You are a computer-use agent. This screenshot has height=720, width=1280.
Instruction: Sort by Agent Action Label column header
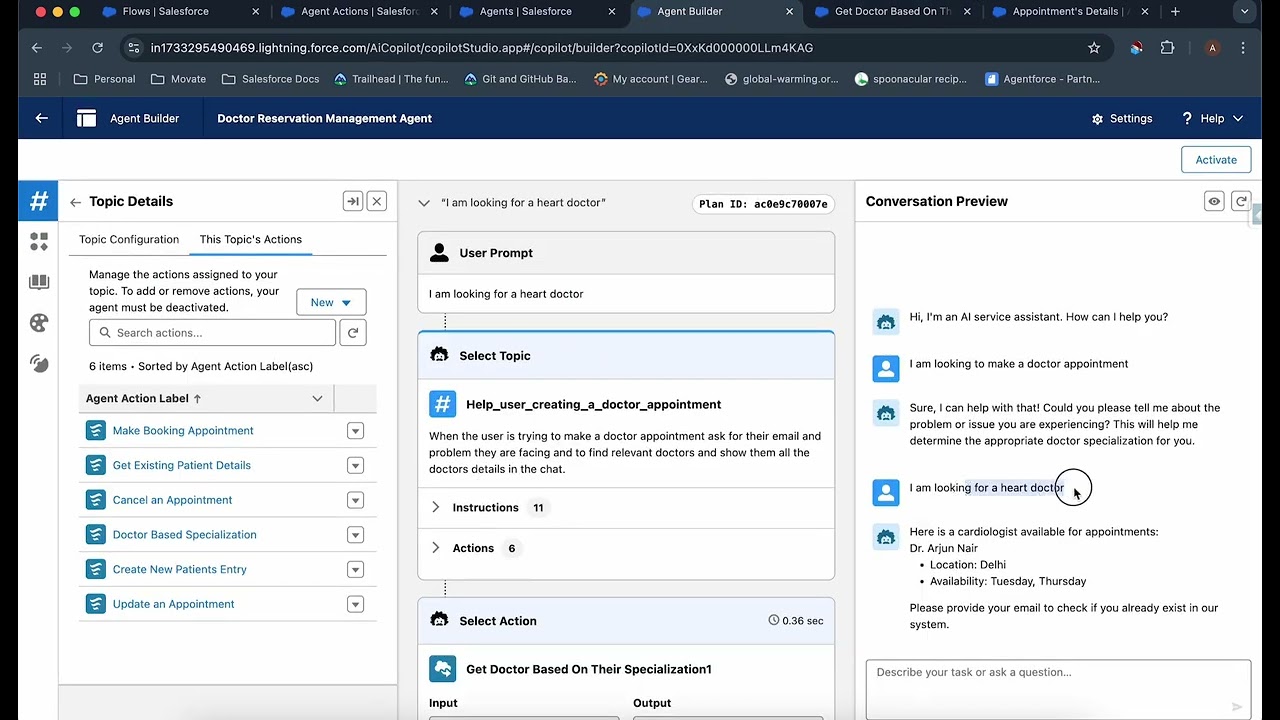tap(144, 398)
